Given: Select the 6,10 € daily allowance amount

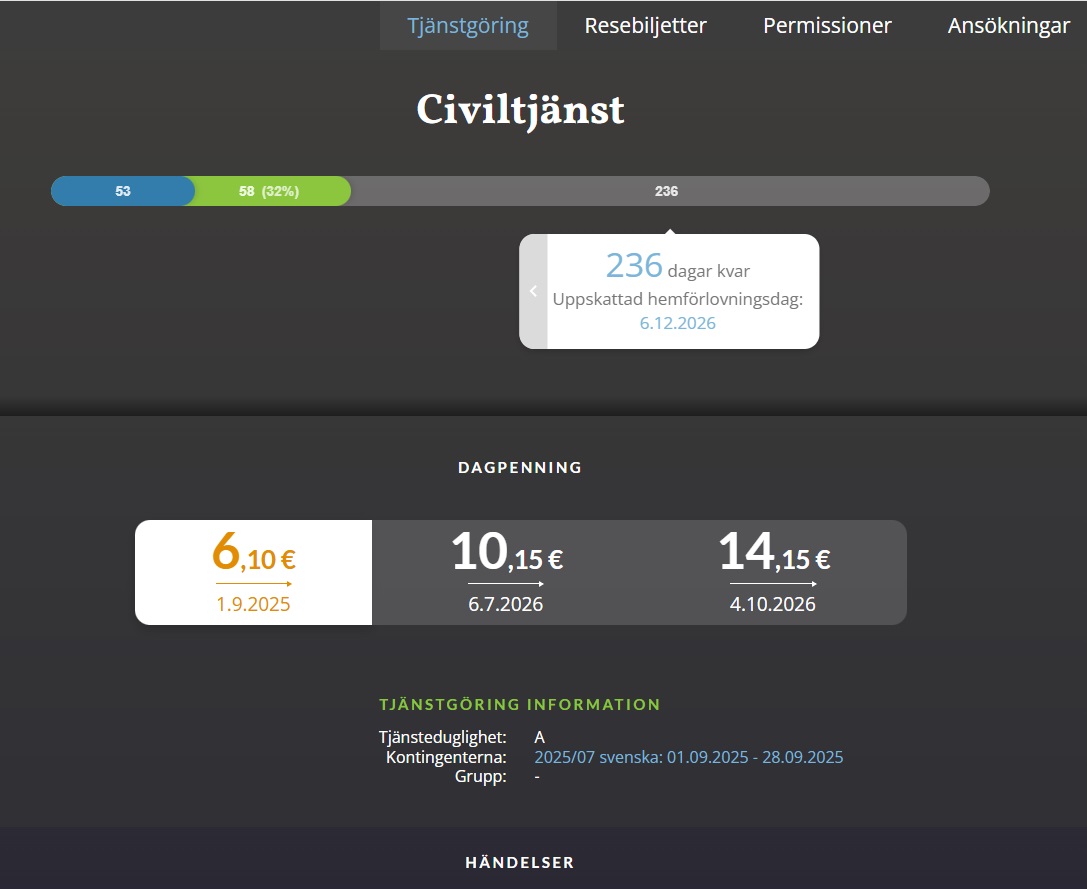Looking at the screenshot, I should [253, 551].
